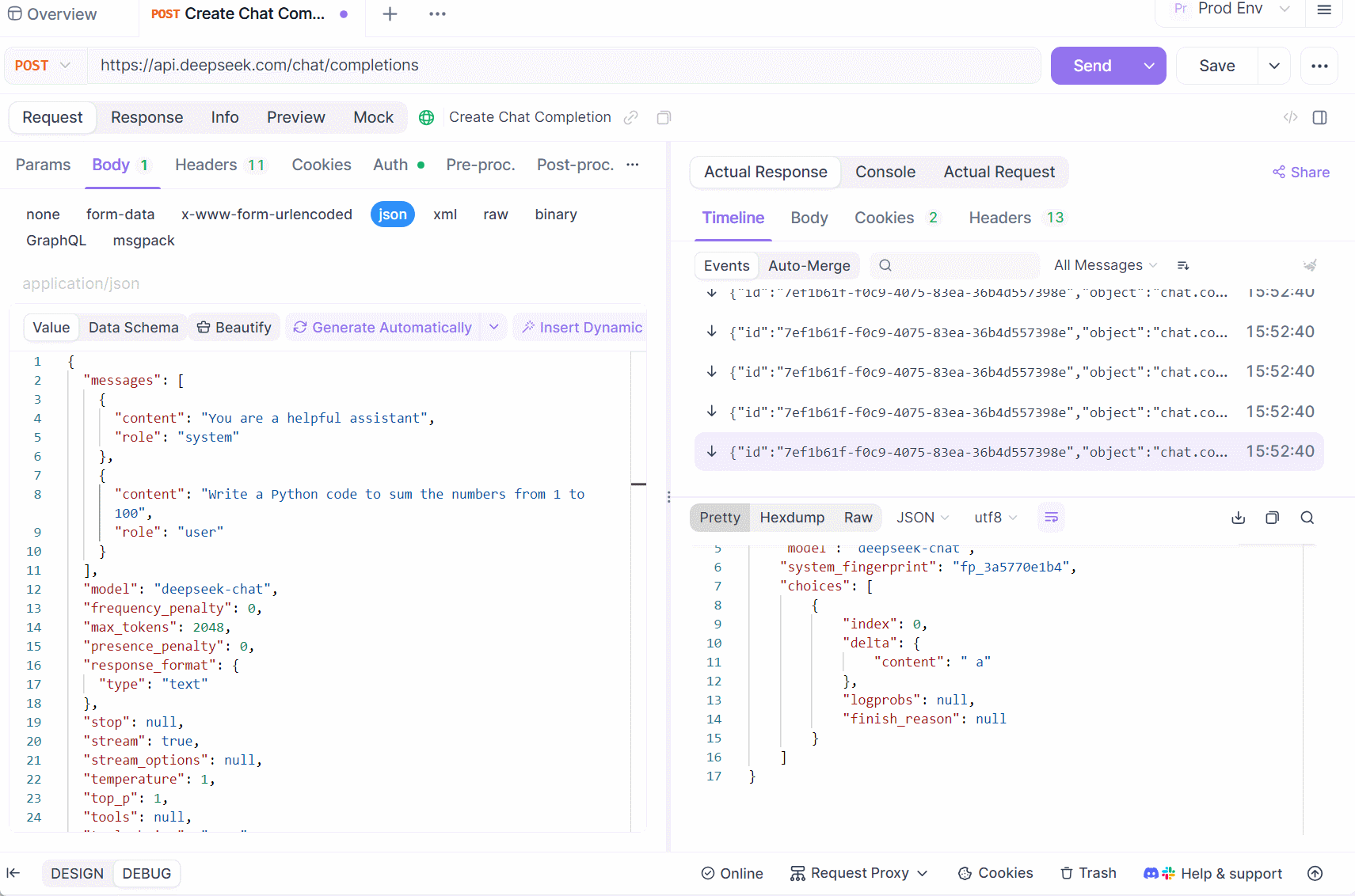
Task: Copy response content icon
Action: pyautogui.click(x=1273, y=518)
